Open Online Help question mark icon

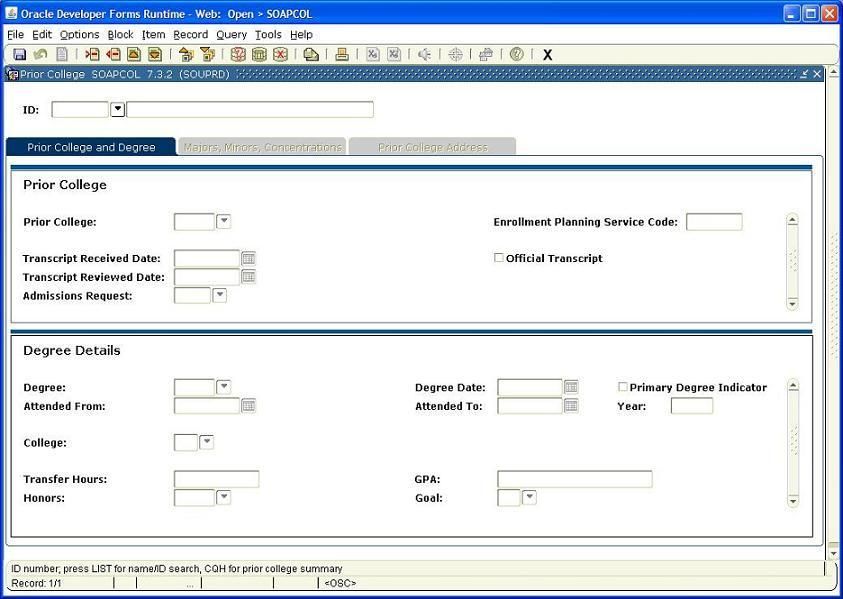pyautogui.click(x=517, y=54)
